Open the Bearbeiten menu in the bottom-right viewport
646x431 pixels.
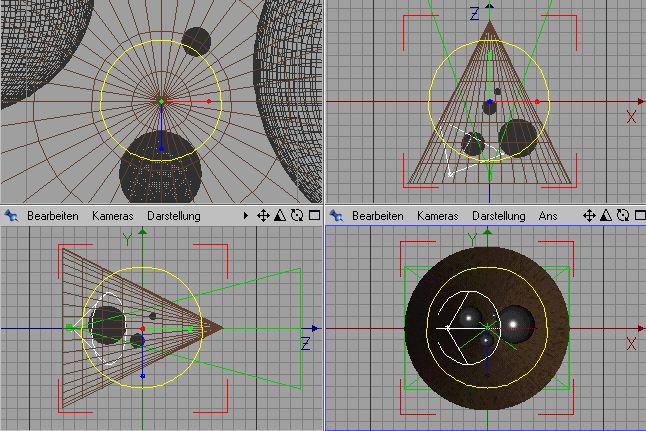(x=378, y=215)
